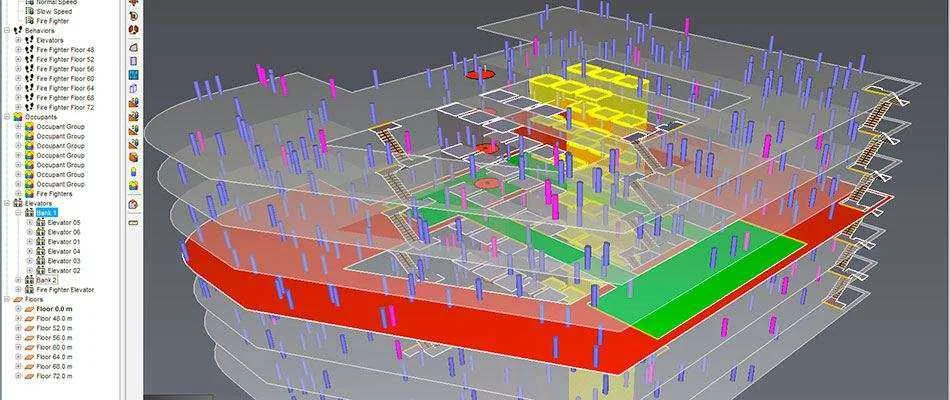Click the floor icon beside Floor 52.0 m
The height and width of the screenshot is (400, 950).
tap(29, 328)
